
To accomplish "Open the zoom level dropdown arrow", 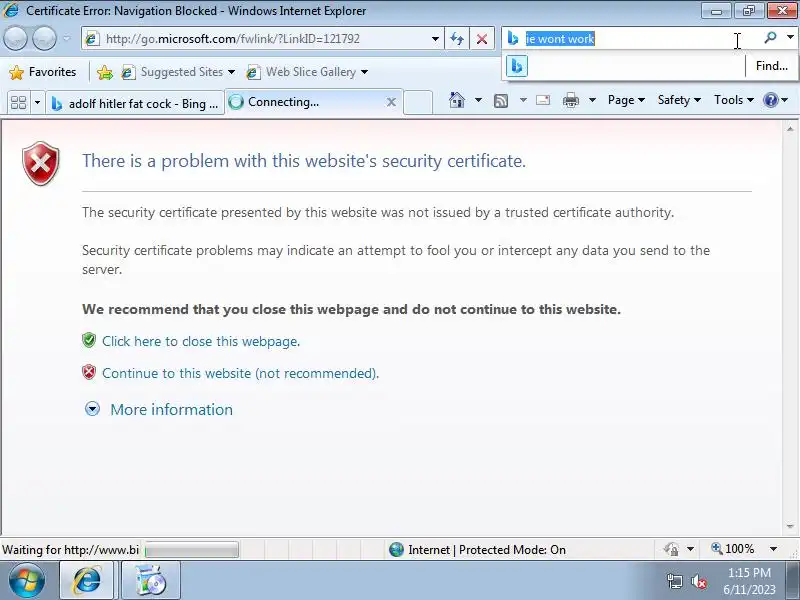I will click(x=773, y=549).
